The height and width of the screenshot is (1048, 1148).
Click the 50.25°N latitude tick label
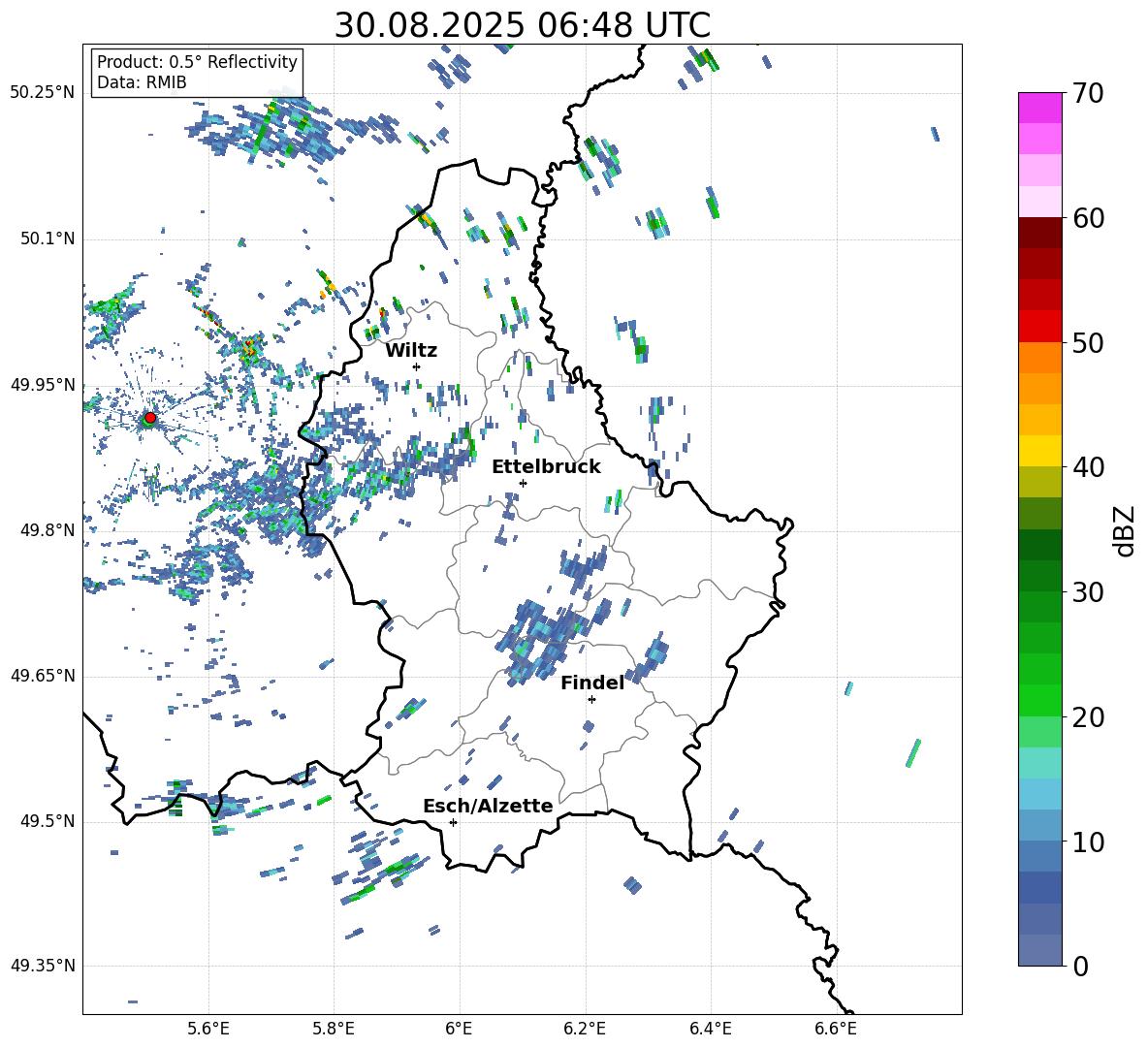(43, 93)
